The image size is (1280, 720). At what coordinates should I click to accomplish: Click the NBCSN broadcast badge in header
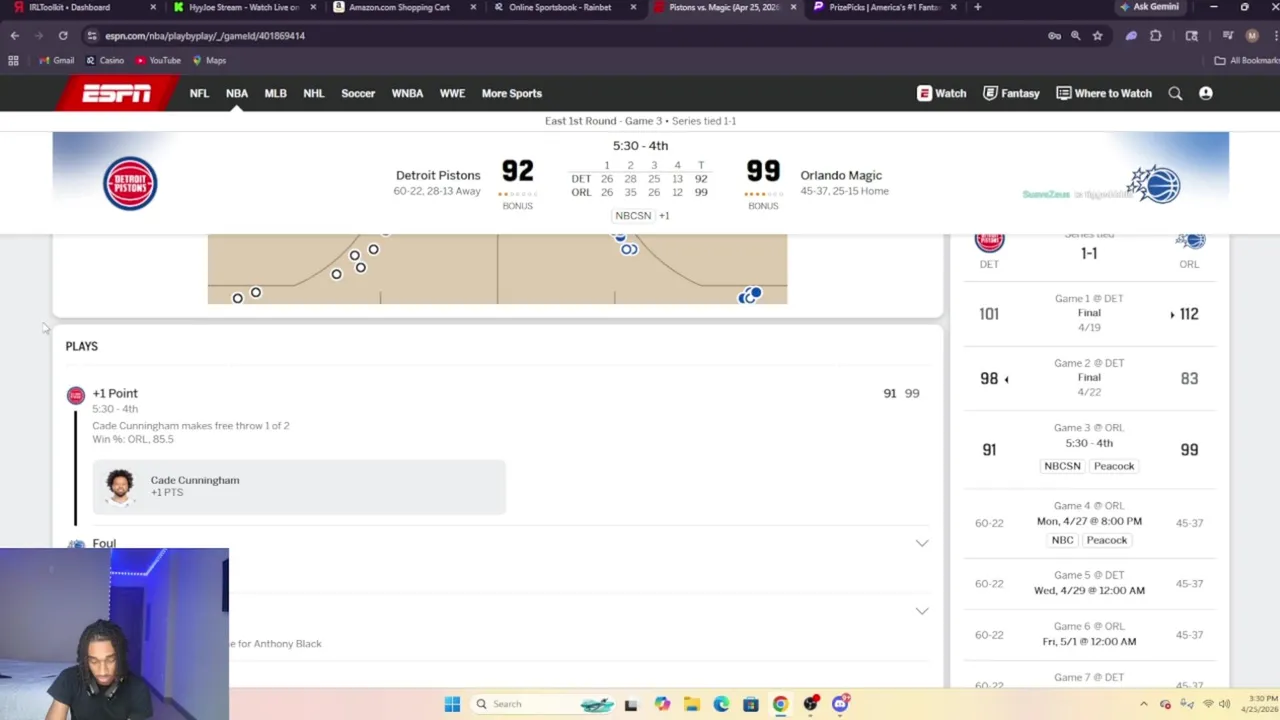point(633,215)
